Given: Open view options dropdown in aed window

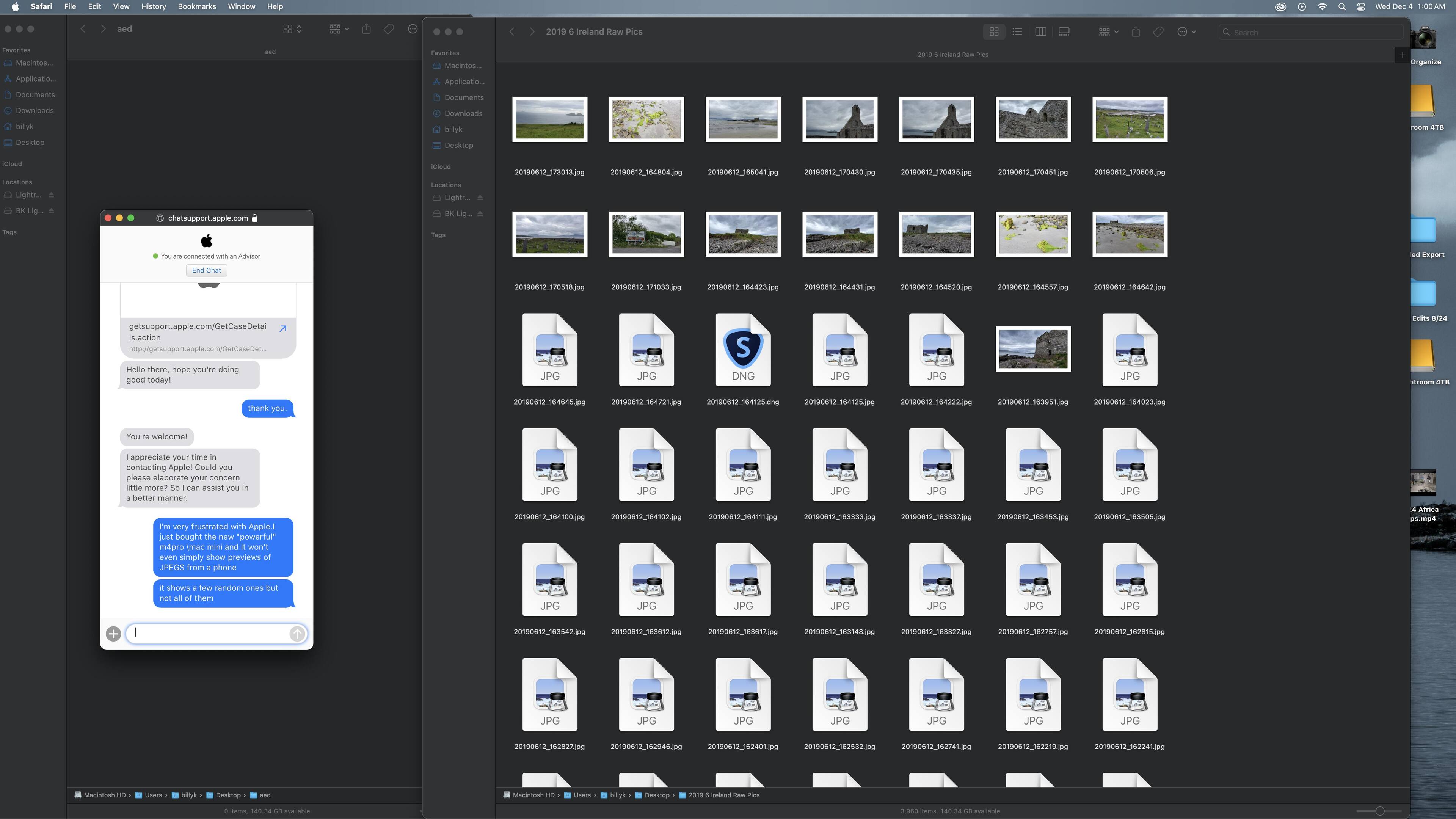Looking at the screenshot, I should (x=292, y=29).
